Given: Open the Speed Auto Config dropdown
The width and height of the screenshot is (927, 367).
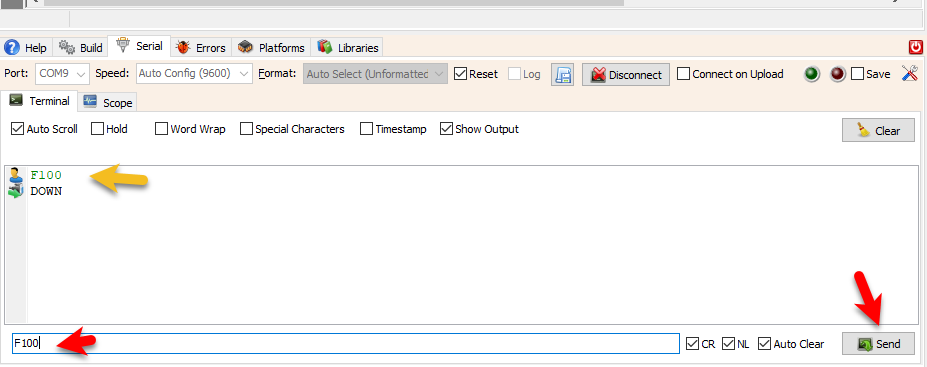Looking at the screenshot, I should pyautogui.click(x=194, y=74).
